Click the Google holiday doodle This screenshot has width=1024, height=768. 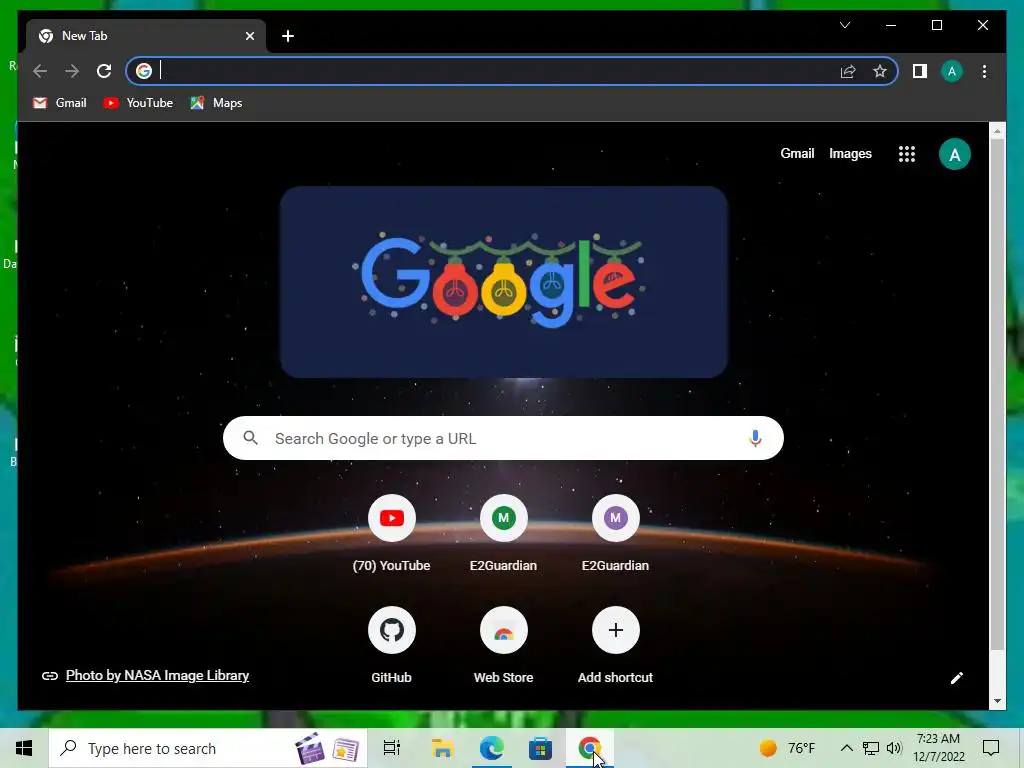pos(504,281)
